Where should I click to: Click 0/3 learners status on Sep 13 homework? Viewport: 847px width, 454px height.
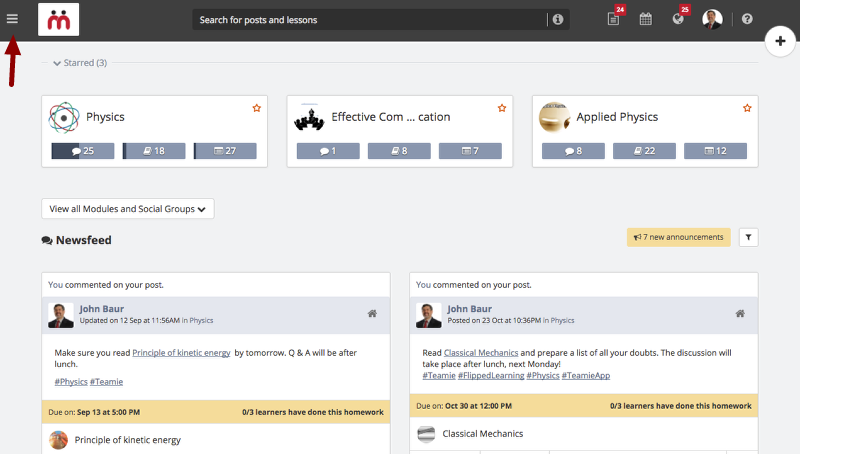[313, 412]
